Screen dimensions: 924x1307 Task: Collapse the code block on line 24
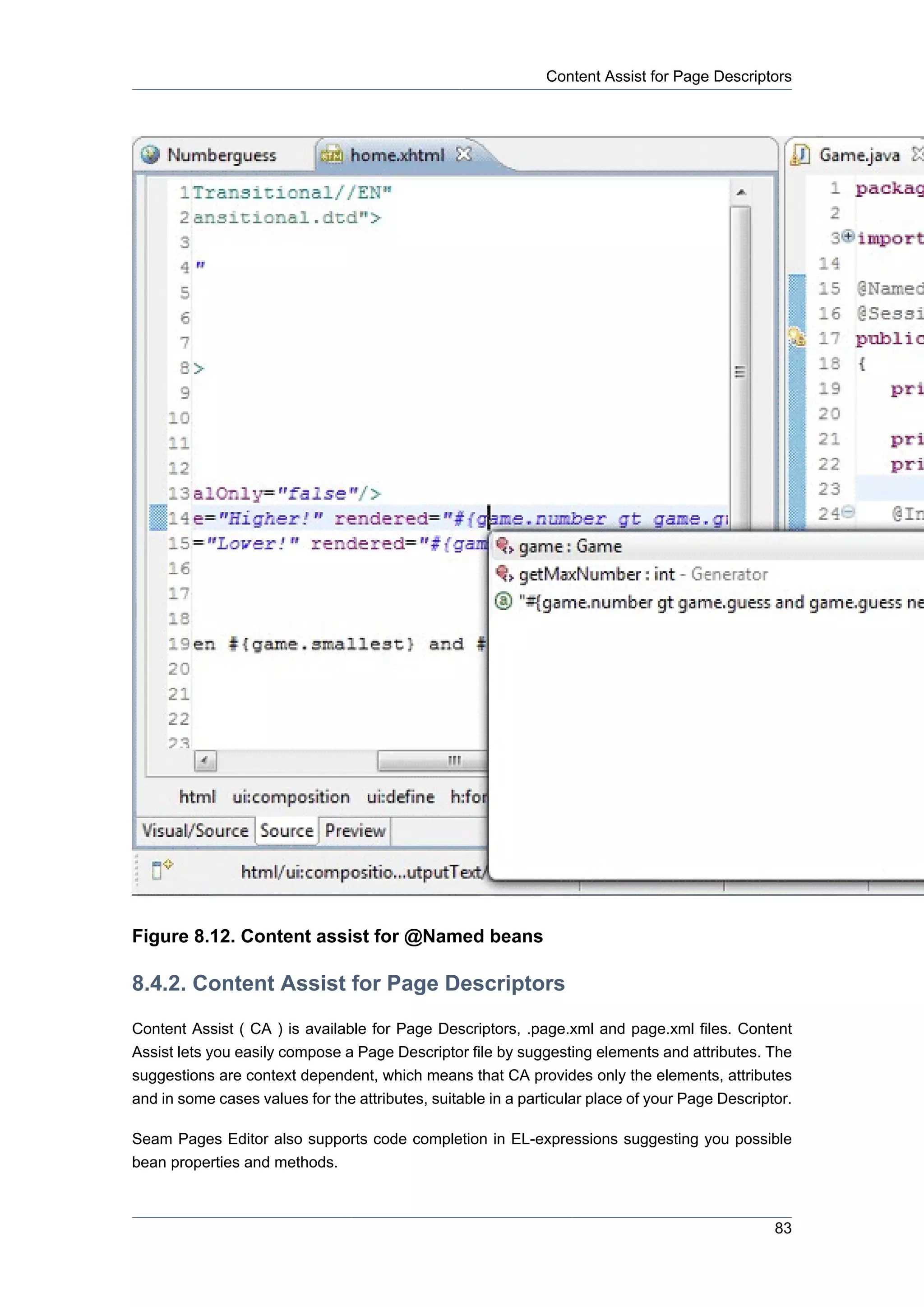848,512
